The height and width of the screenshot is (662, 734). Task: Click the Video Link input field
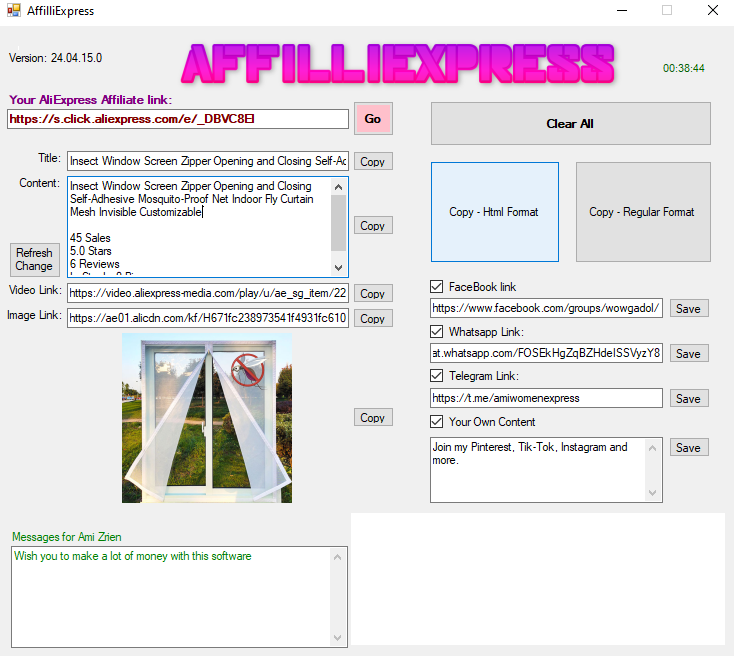click(208, 293)
